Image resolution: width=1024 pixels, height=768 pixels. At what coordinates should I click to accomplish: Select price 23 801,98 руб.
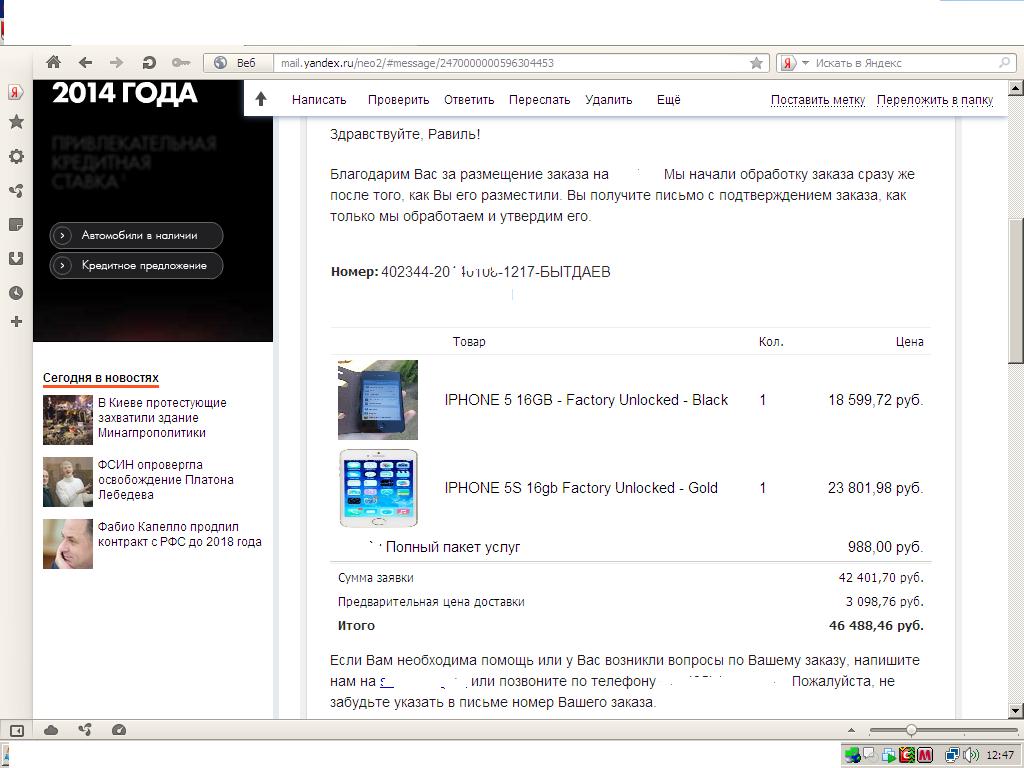tap(876, 488)
